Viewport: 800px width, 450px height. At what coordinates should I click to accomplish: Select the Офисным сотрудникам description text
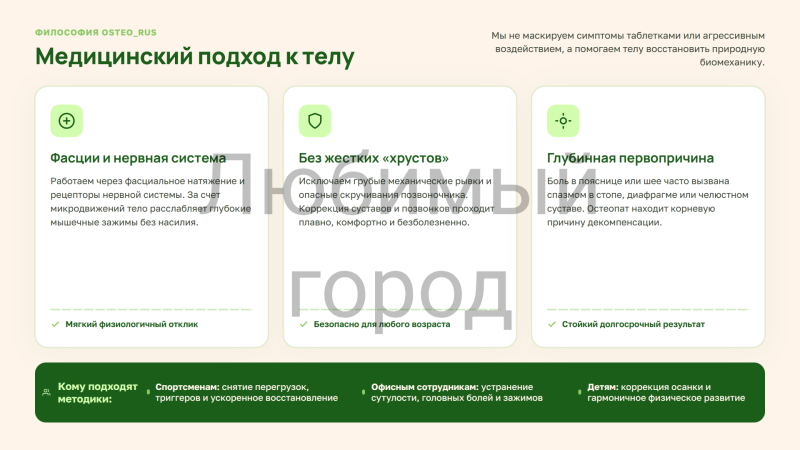pyautogui.click(x=457, y=392)
